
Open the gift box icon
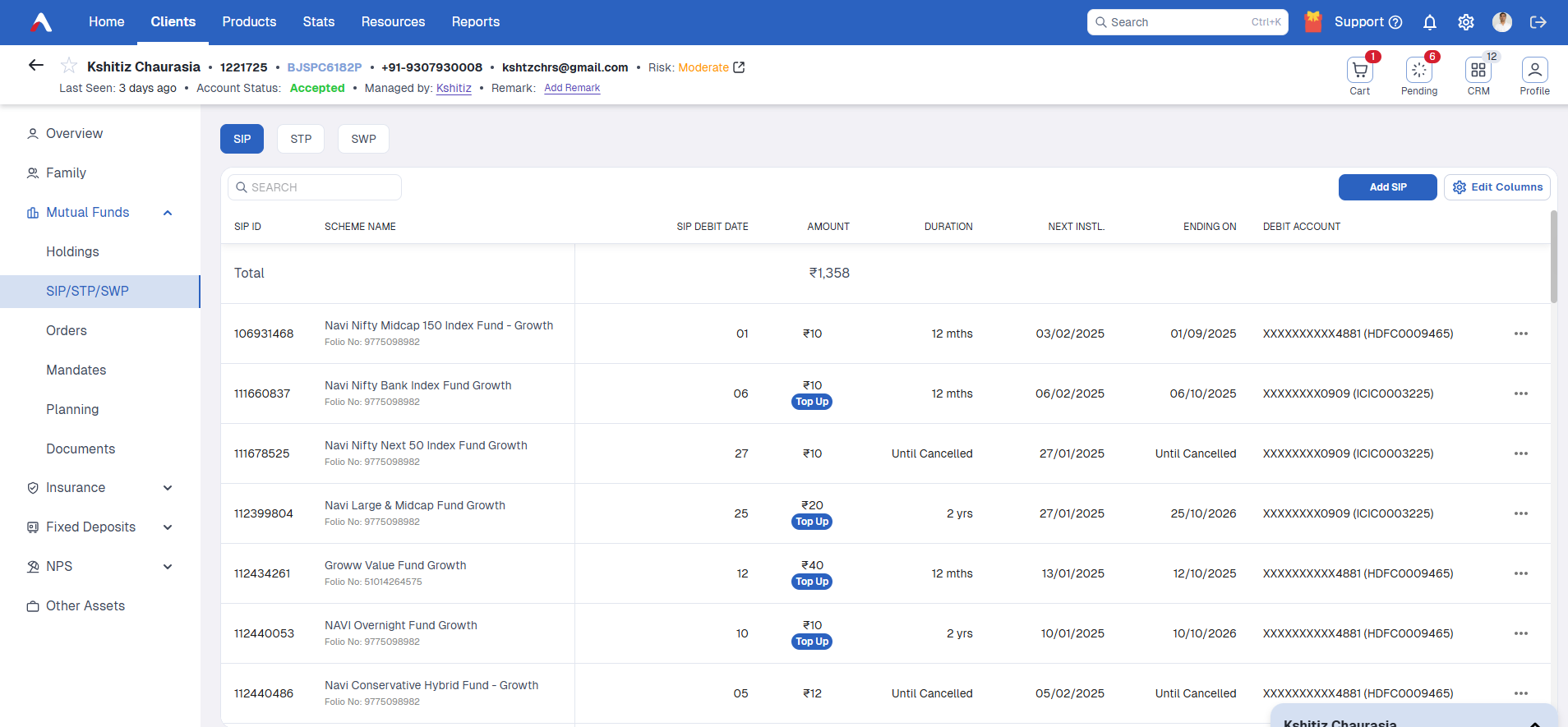coord(1313,21)
